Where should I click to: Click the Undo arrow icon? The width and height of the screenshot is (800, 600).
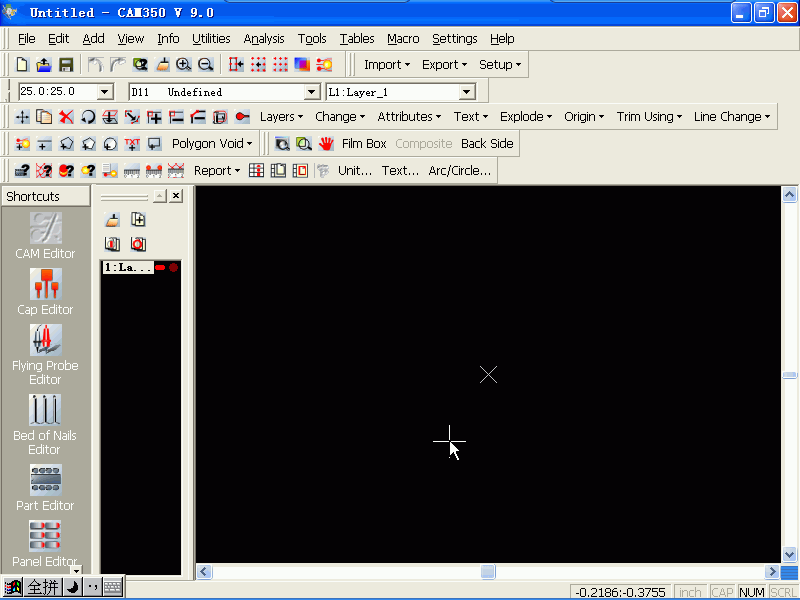point(95,64)
